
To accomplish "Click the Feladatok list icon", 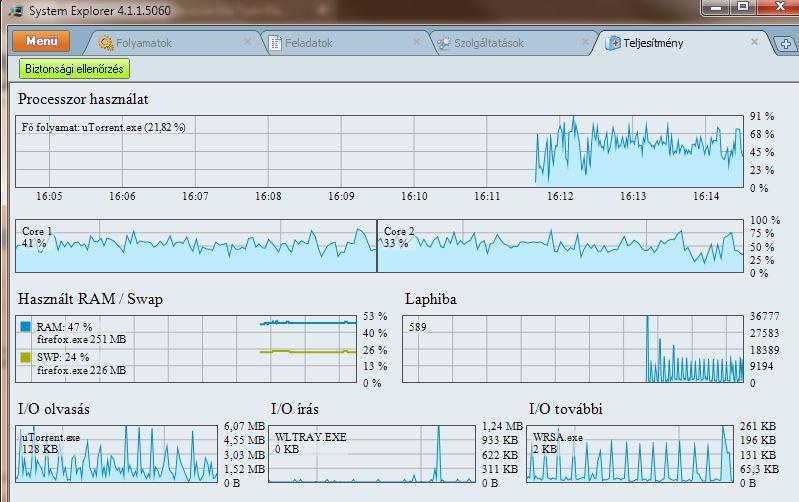I will pos(275,43).
